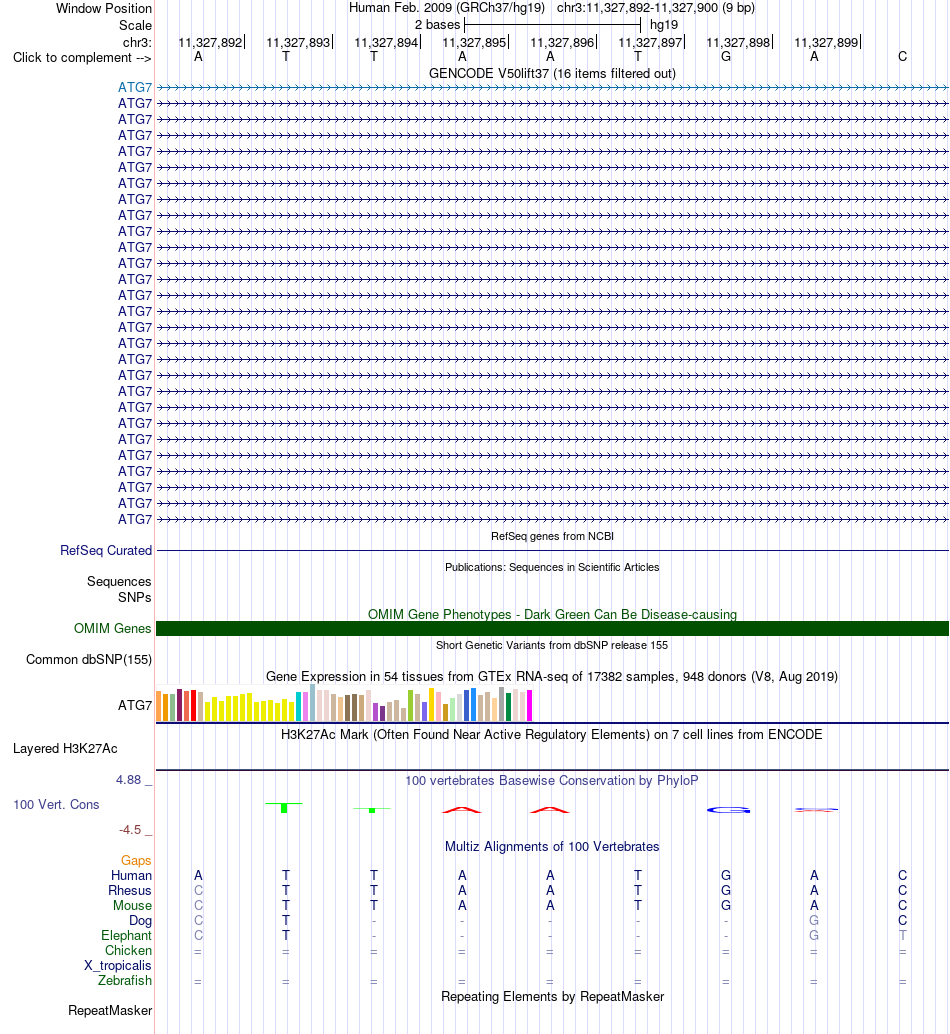Screen dimensions: 950x1034
Task: Click the 'Layered H3K27Ac' track label
Action: (65, 748)
